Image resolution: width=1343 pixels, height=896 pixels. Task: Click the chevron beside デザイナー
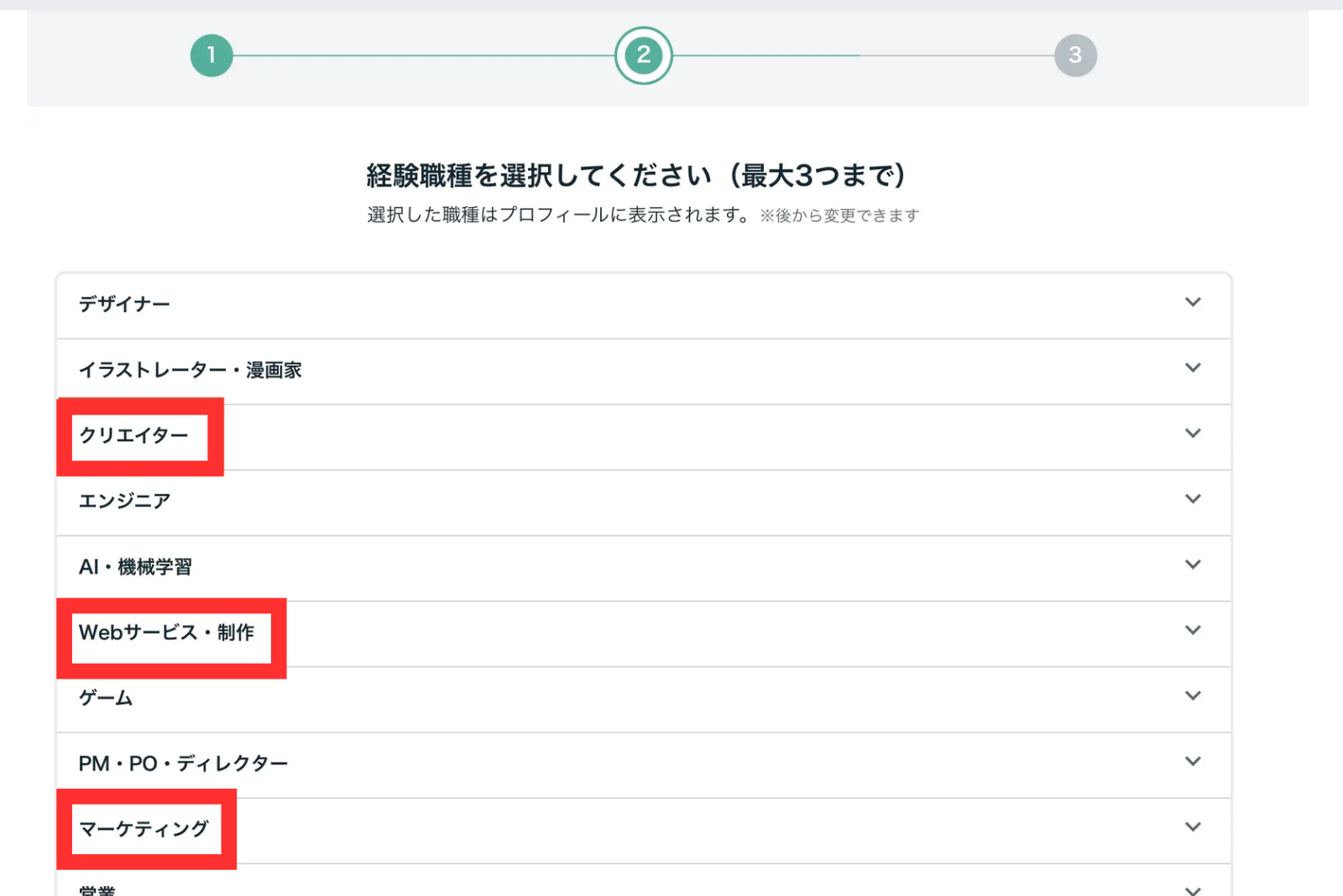(1193, 304)
